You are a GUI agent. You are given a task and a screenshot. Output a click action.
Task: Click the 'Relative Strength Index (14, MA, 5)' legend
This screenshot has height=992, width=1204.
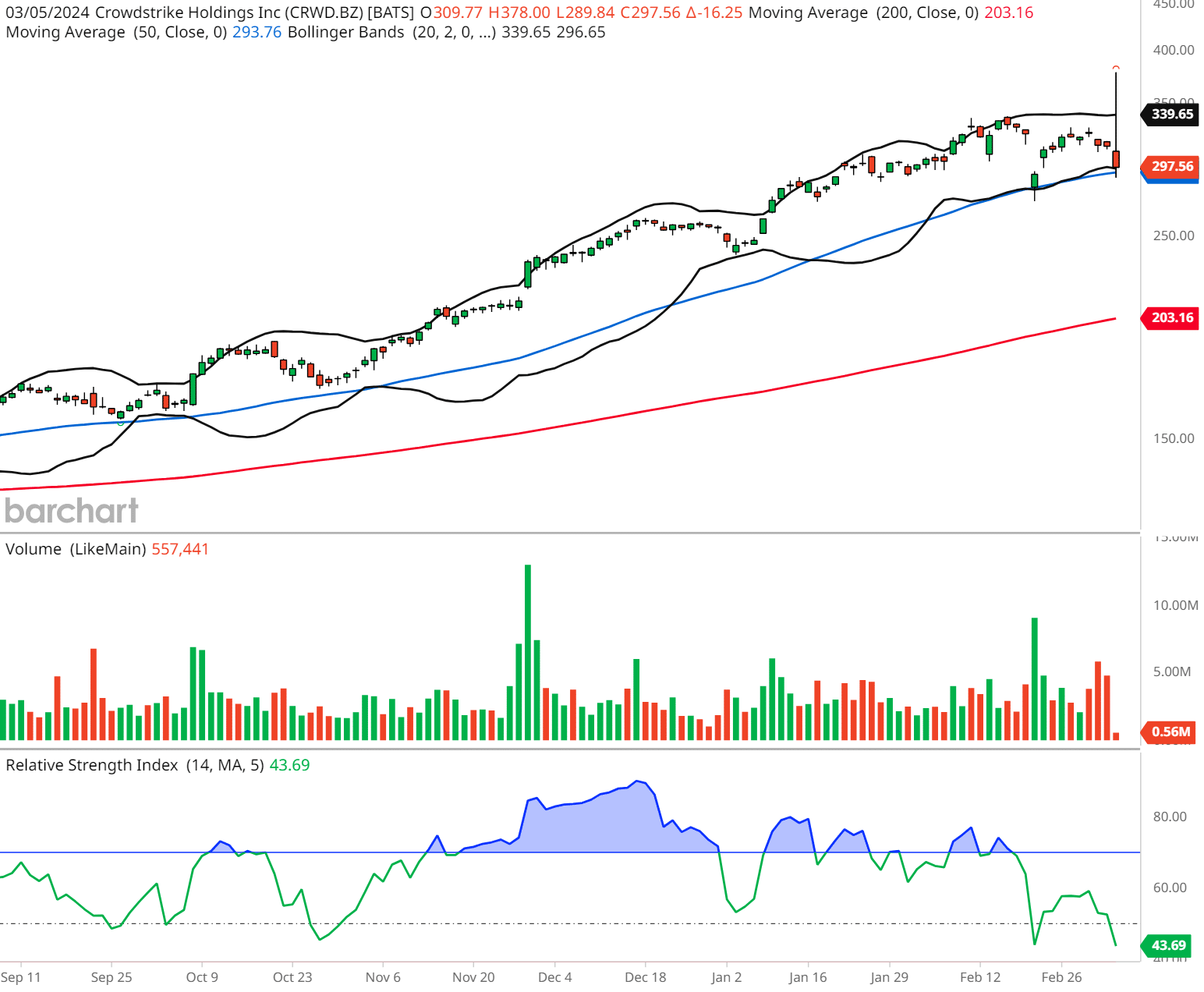pos(135,765)
